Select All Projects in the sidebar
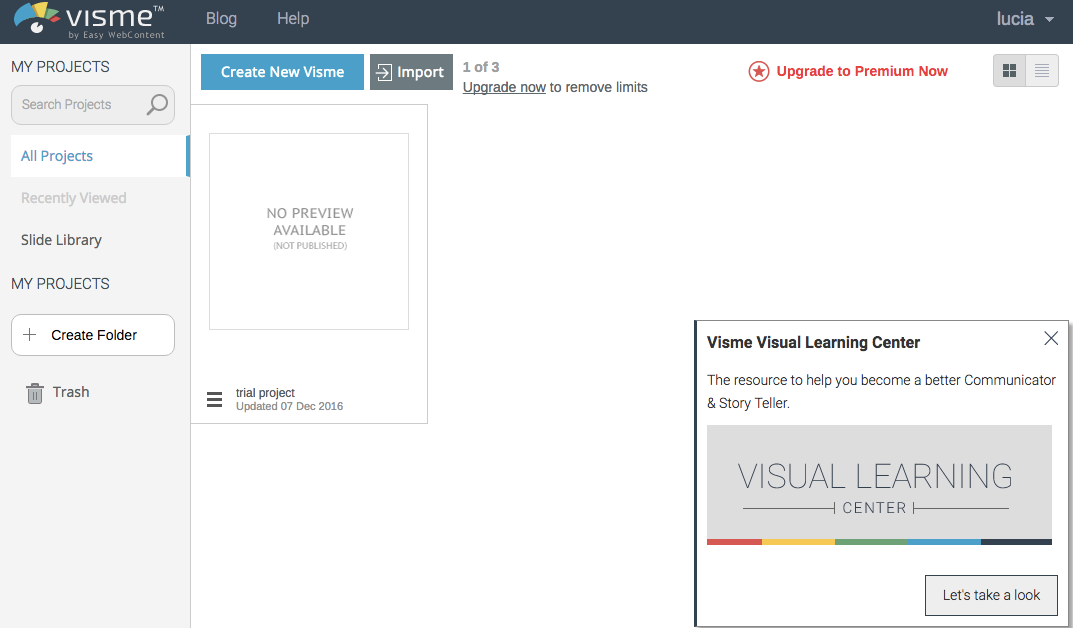 100,156
